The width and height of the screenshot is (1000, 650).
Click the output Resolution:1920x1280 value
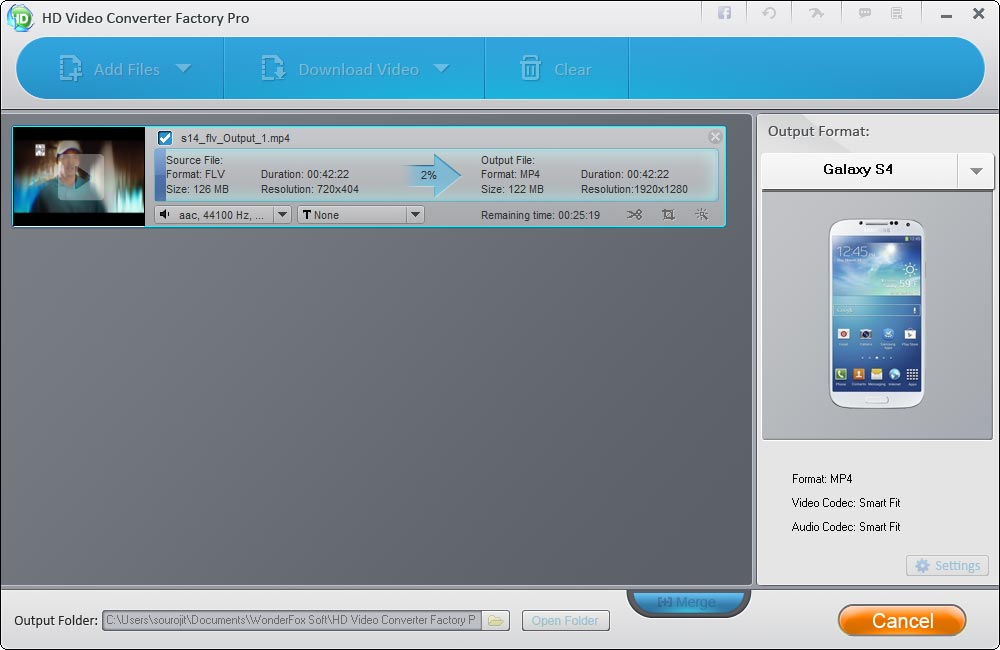[x=634, y=189]
